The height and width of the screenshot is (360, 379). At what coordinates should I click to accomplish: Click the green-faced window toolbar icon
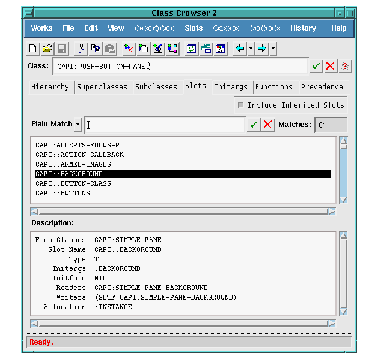click(x=191, y=49)
